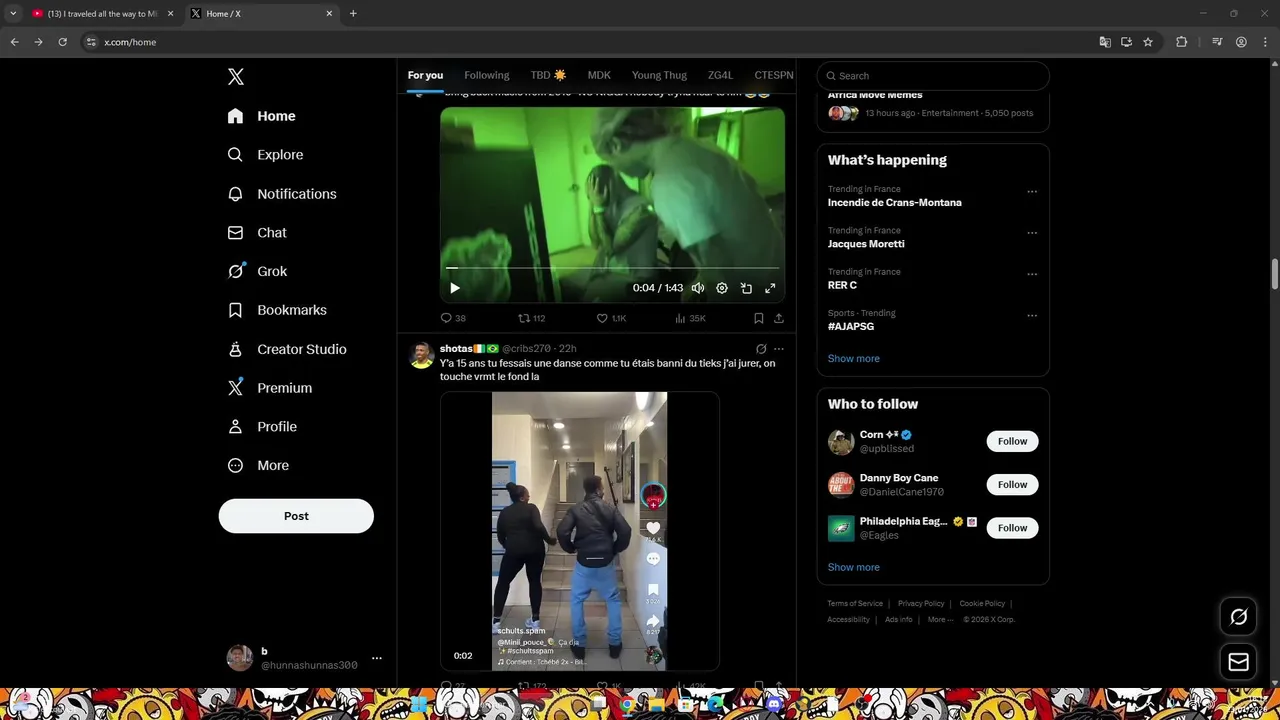Open Grok from the sidebar
This screenshot has height=720, width=1280.
coord(257,271)
